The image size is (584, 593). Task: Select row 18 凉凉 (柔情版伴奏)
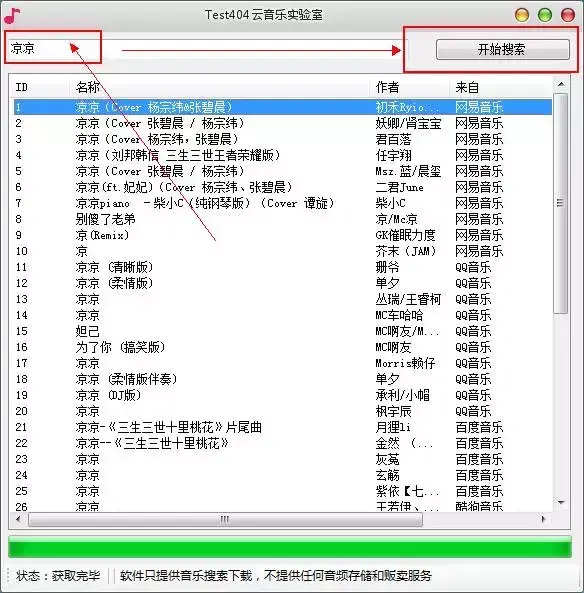(283, 379)
